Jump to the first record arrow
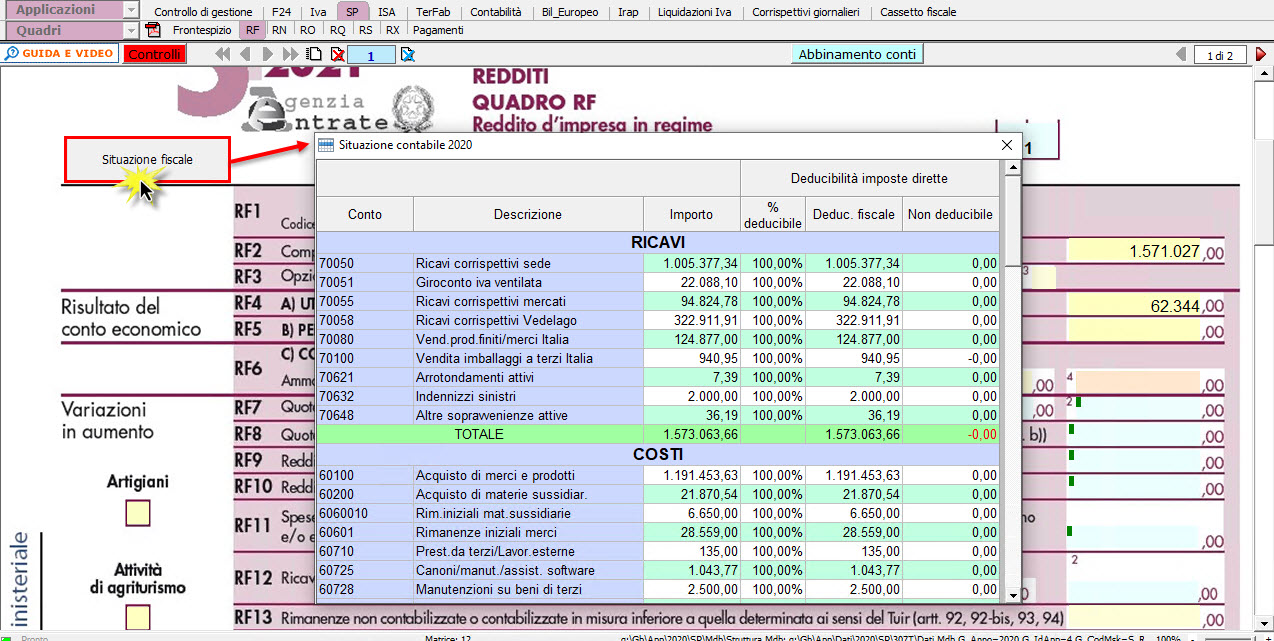 tap(223, 54)
